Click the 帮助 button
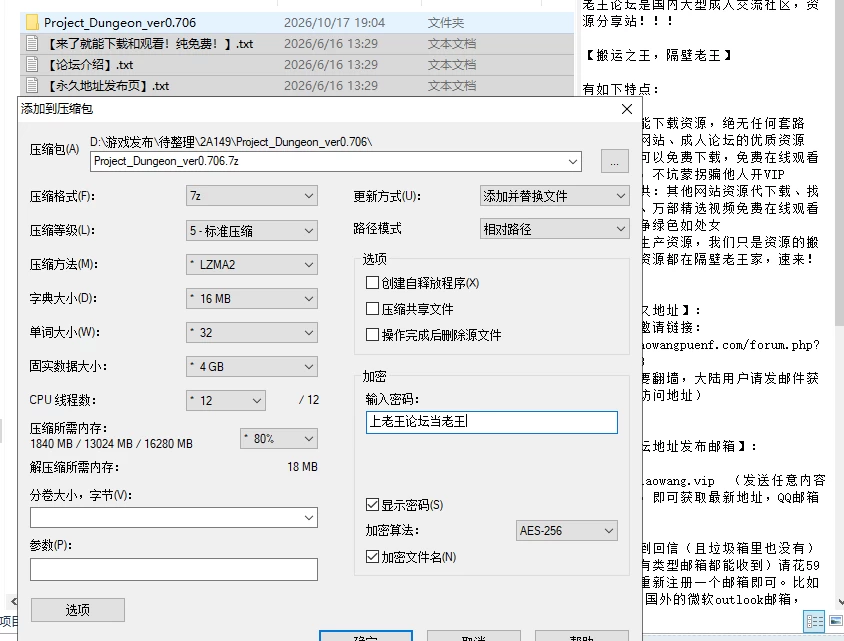The width and height of the screenshot is (844, 641). [582, 636]
